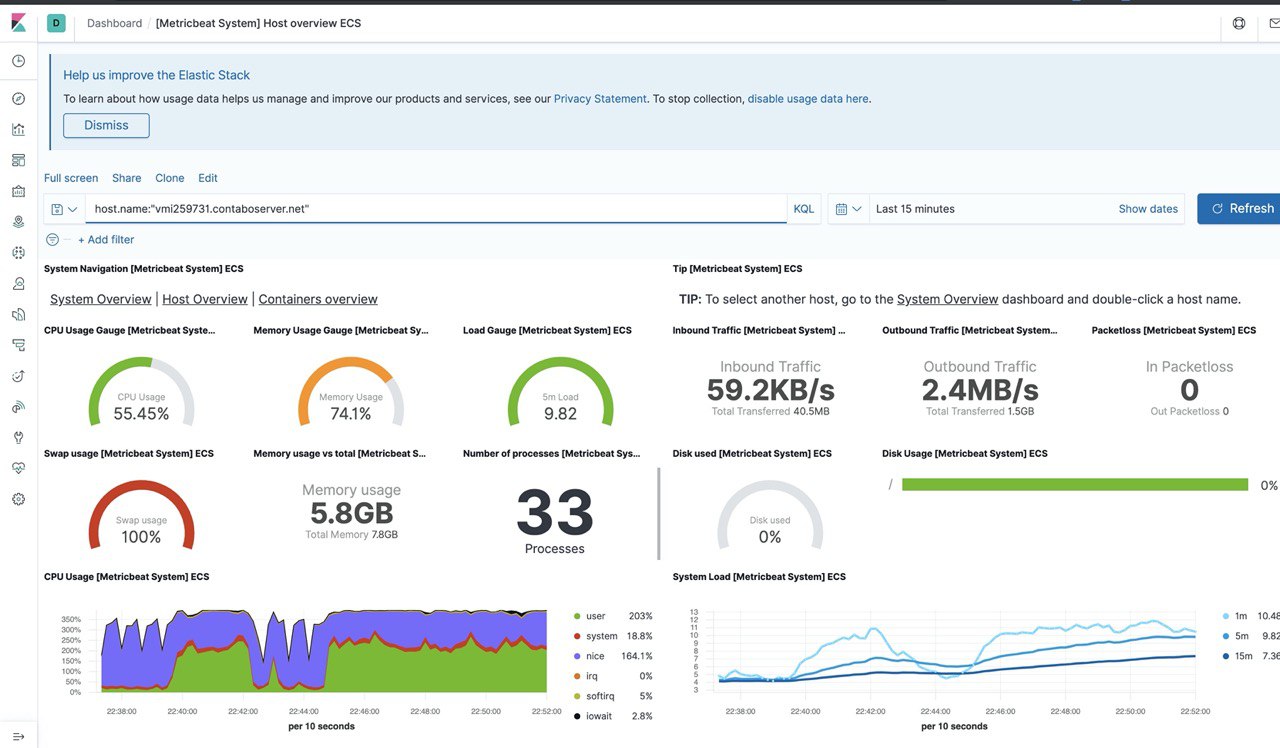Go to Metrics app in sidebar
This screenshot has height=748, width=1280.
click(x=18, y=284)
